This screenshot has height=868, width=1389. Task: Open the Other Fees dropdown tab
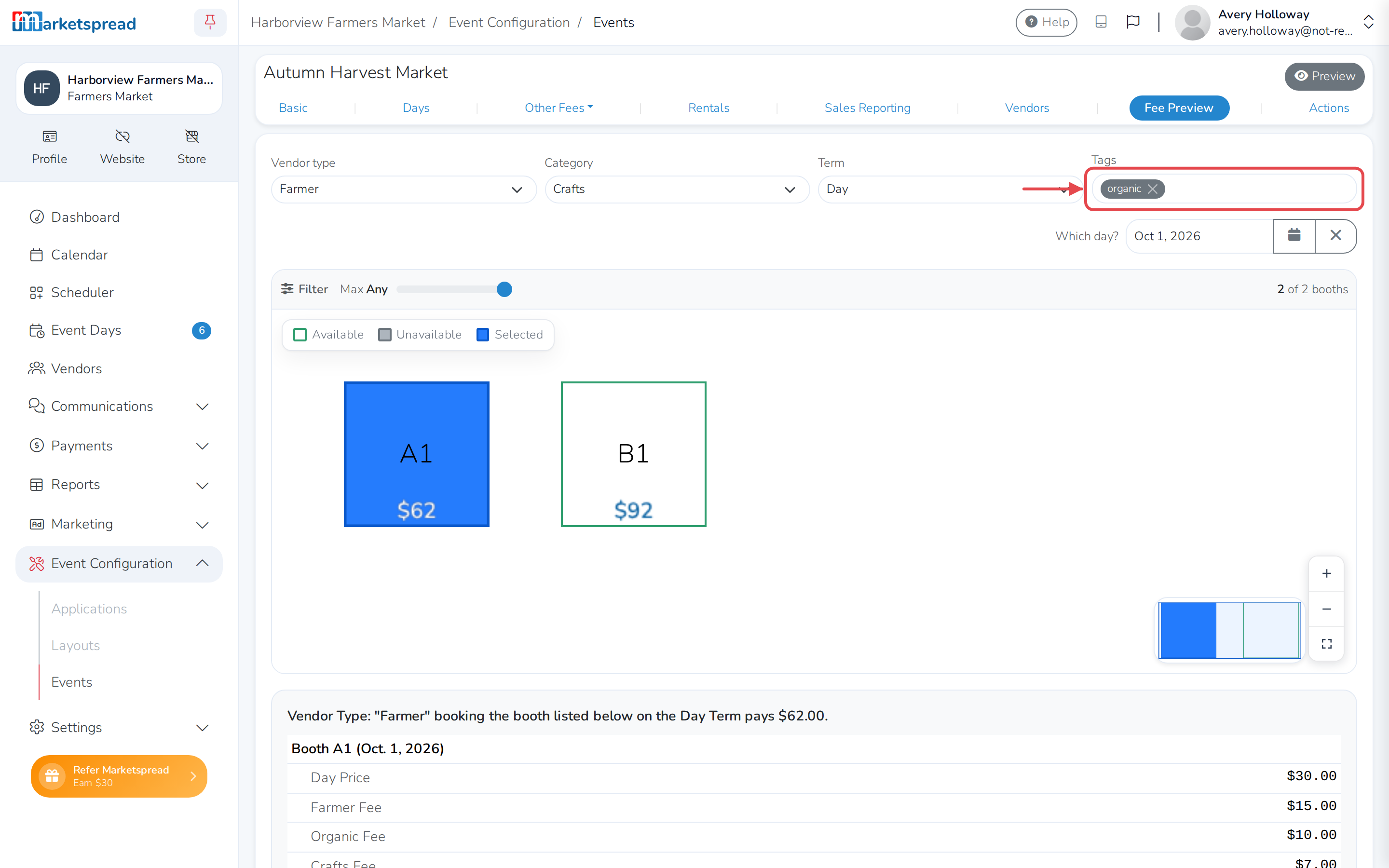[x=558, y=108]
